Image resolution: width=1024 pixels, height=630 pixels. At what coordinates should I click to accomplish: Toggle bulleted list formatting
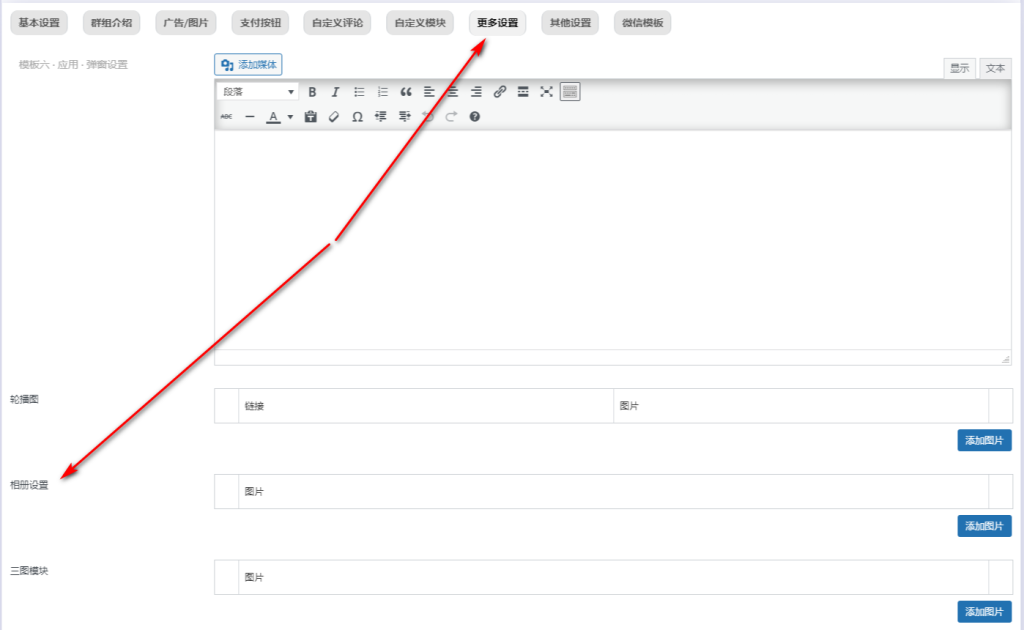(359, 92)
